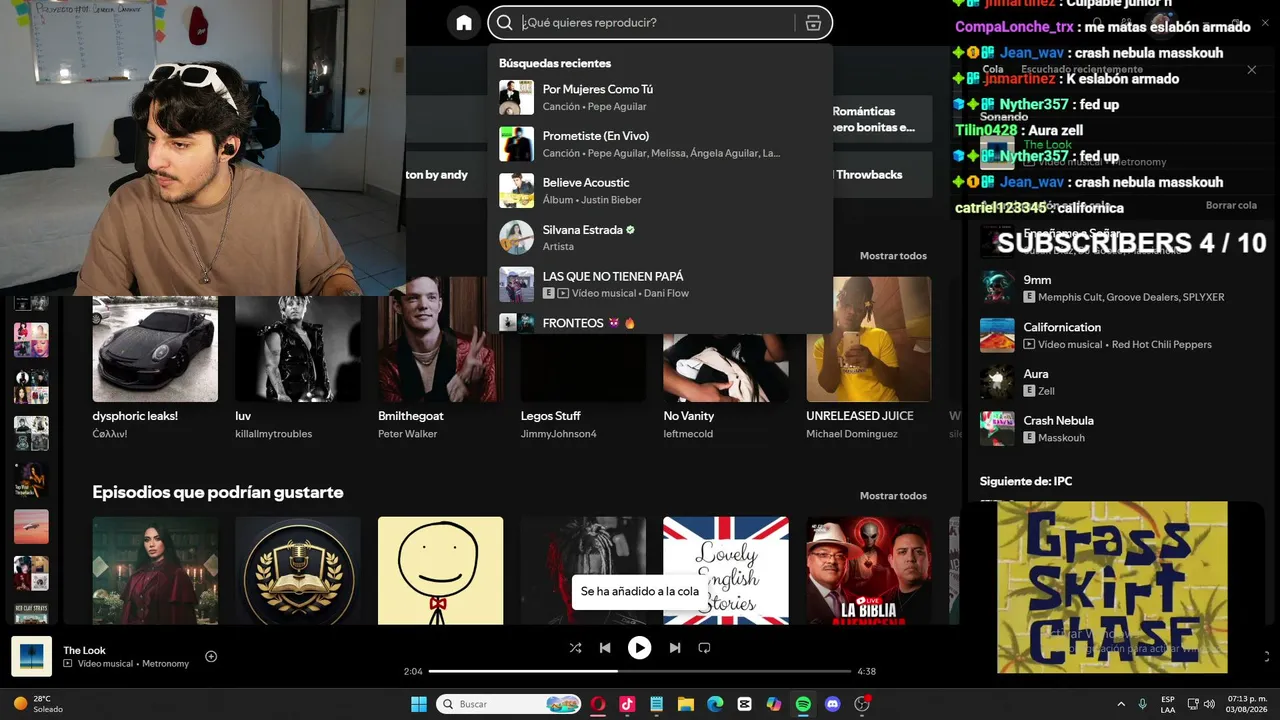Image resolution: width=1280 pixels, height=720 pixels.
Task: Click the 'Legos Stuff' playlist title
Action: (551, 416)
